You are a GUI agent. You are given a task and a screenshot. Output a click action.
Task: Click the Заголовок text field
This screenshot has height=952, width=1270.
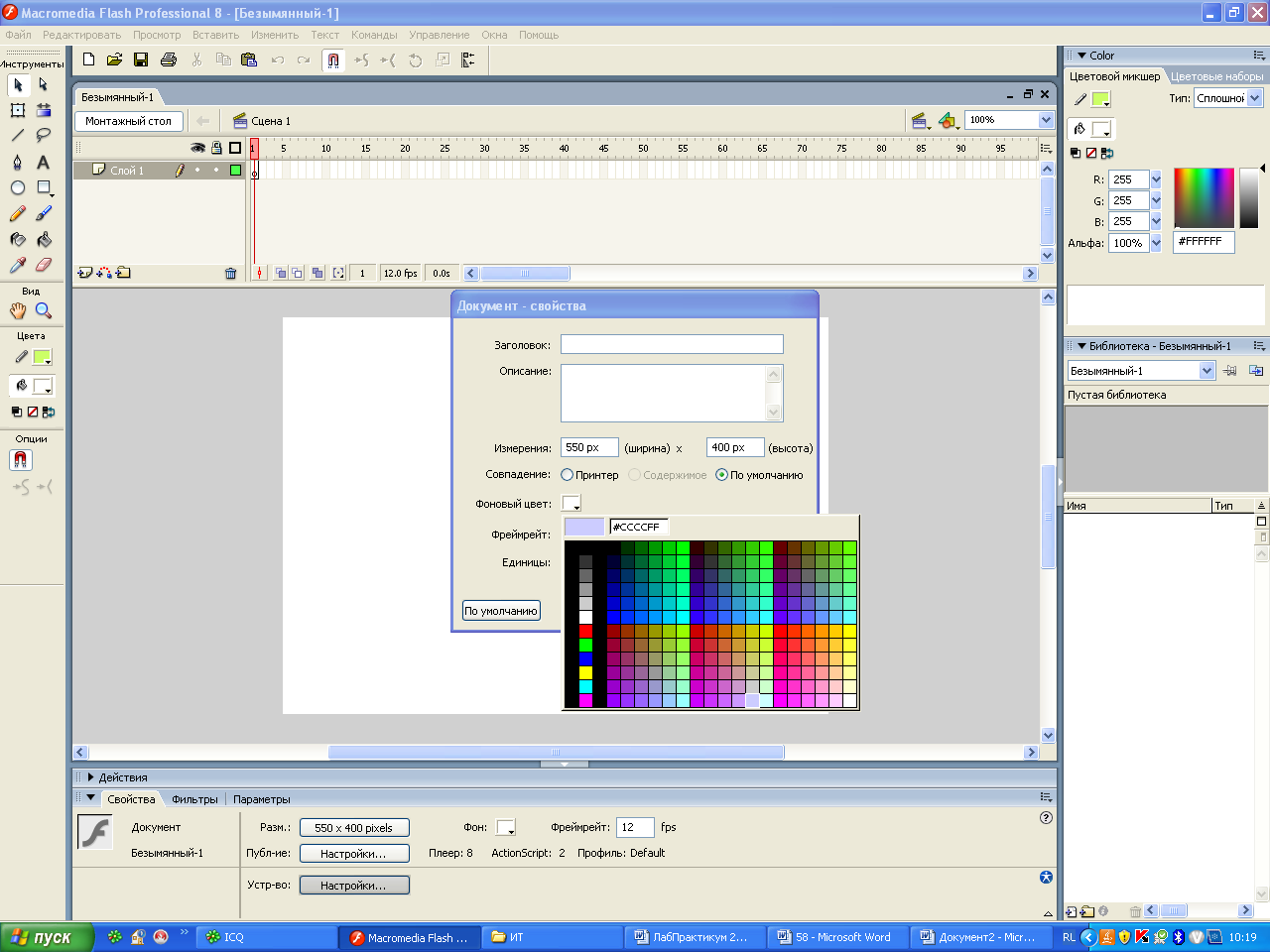pyautogui.click(x=672, y=344)
